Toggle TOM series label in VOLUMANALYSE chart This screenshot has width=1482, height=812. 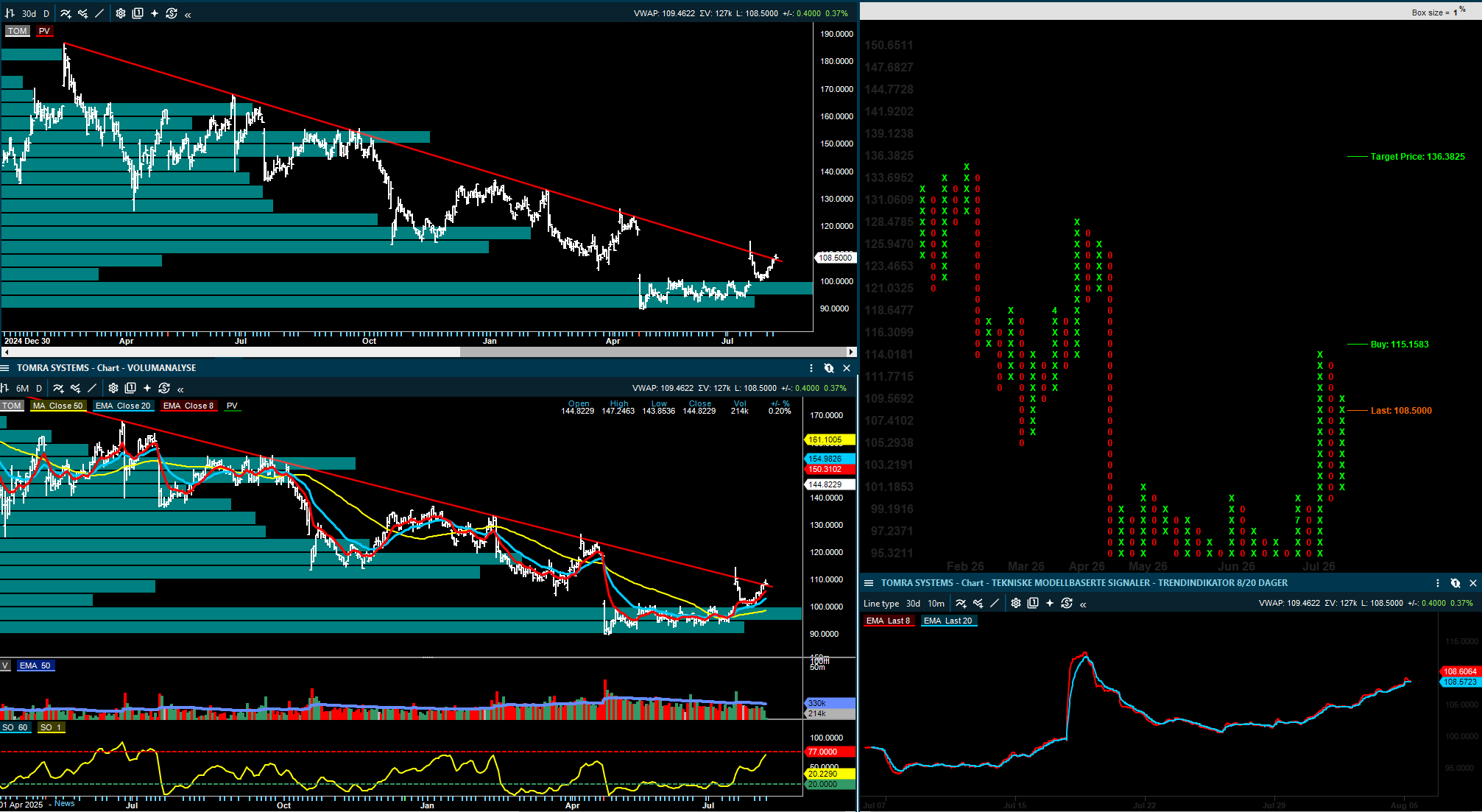pyautogui.click(x=12, y=406)
